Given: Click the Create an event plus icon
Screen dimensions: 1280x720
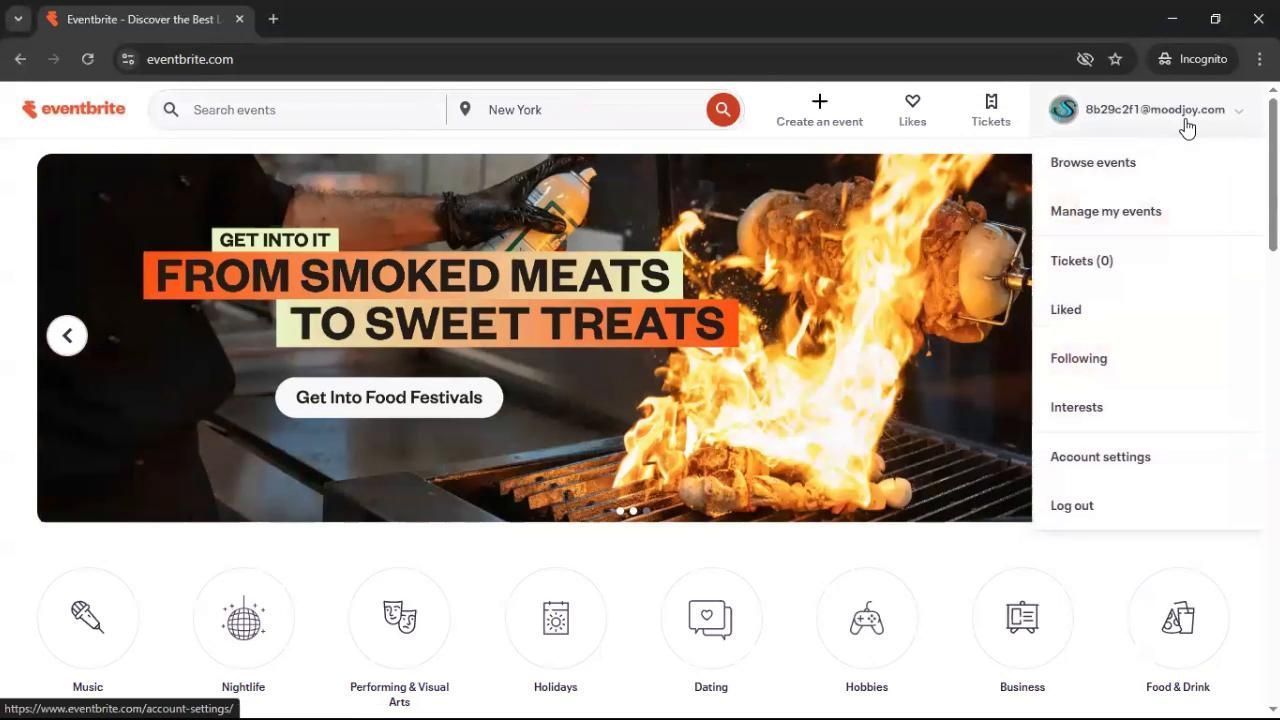Looking at the screenshot, I should 819,102.
